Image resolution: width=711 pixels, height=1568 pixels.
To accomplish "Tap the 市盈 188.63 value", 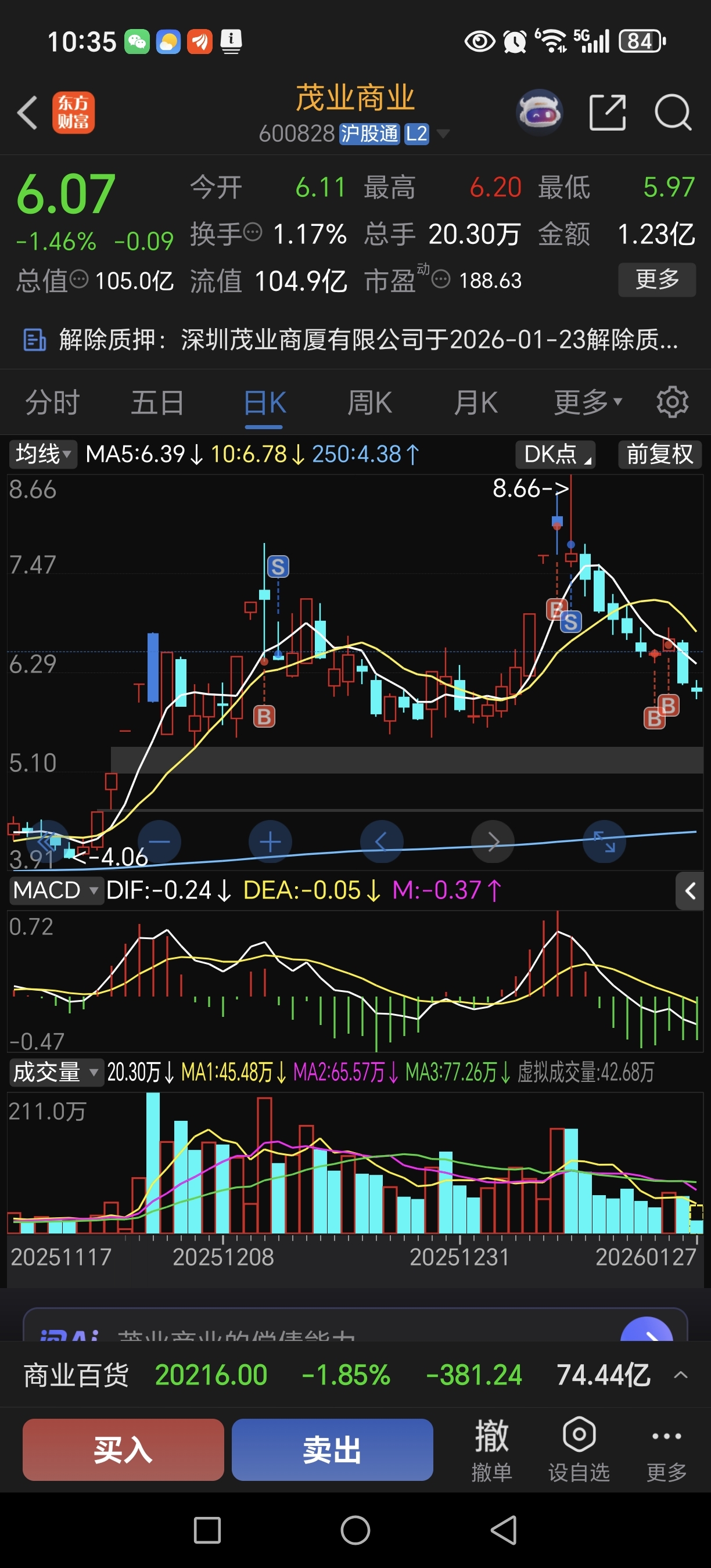I will click(x=490, y=280).
